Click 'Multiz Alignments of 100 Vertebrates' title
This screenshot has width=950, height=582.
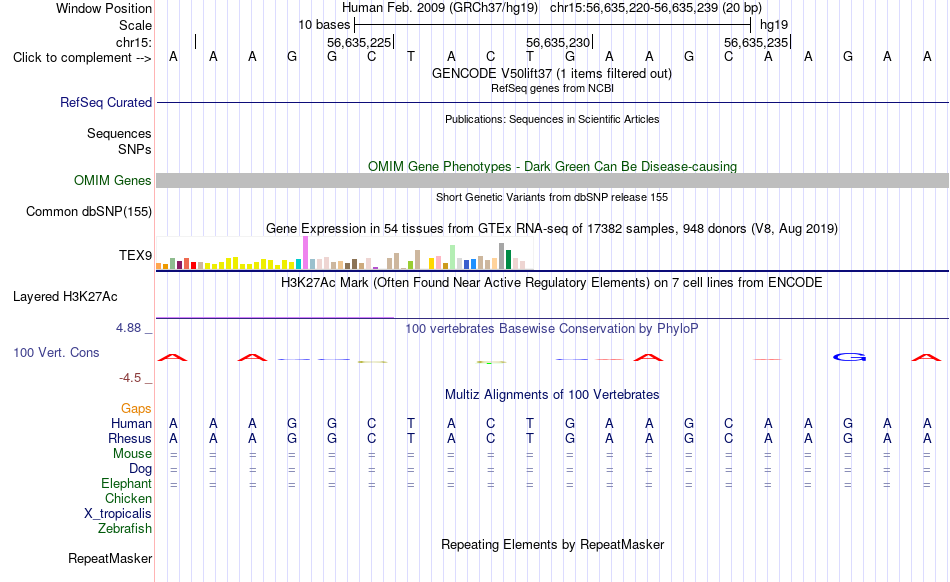click(552, 395)
